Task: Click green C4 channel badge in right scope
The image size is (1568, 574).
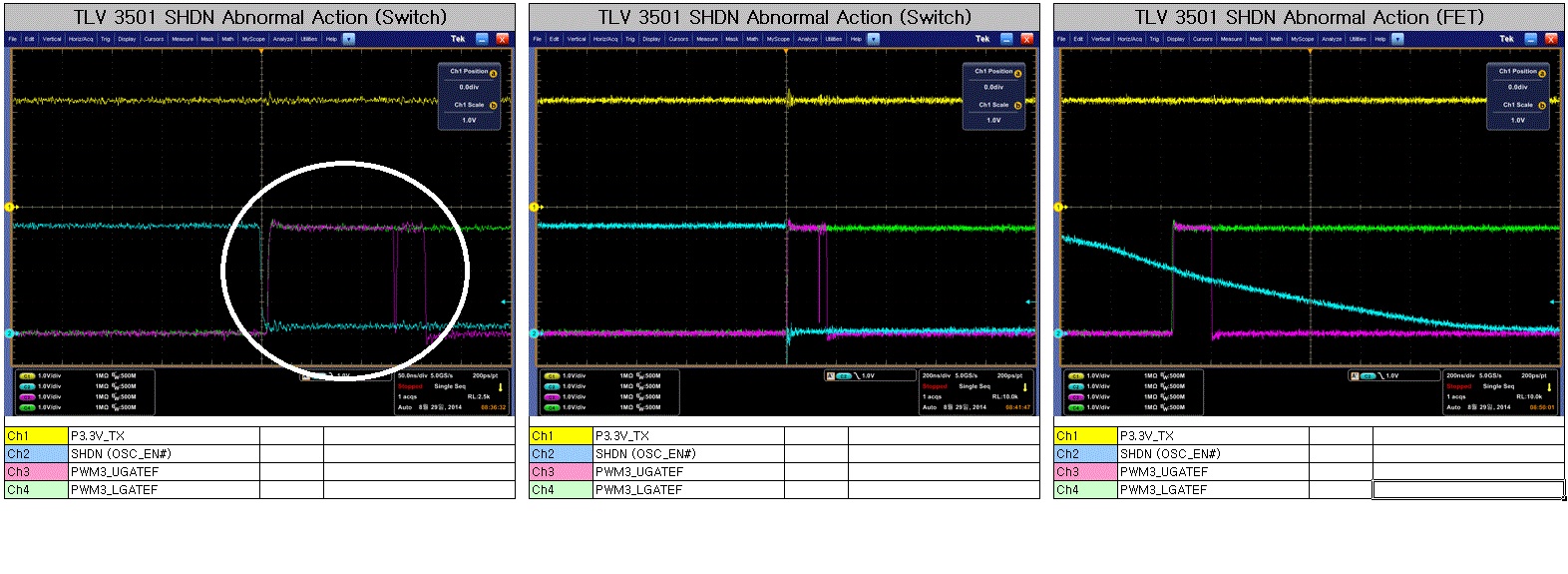Action: pyautogui.click(x=1075, y=407)
